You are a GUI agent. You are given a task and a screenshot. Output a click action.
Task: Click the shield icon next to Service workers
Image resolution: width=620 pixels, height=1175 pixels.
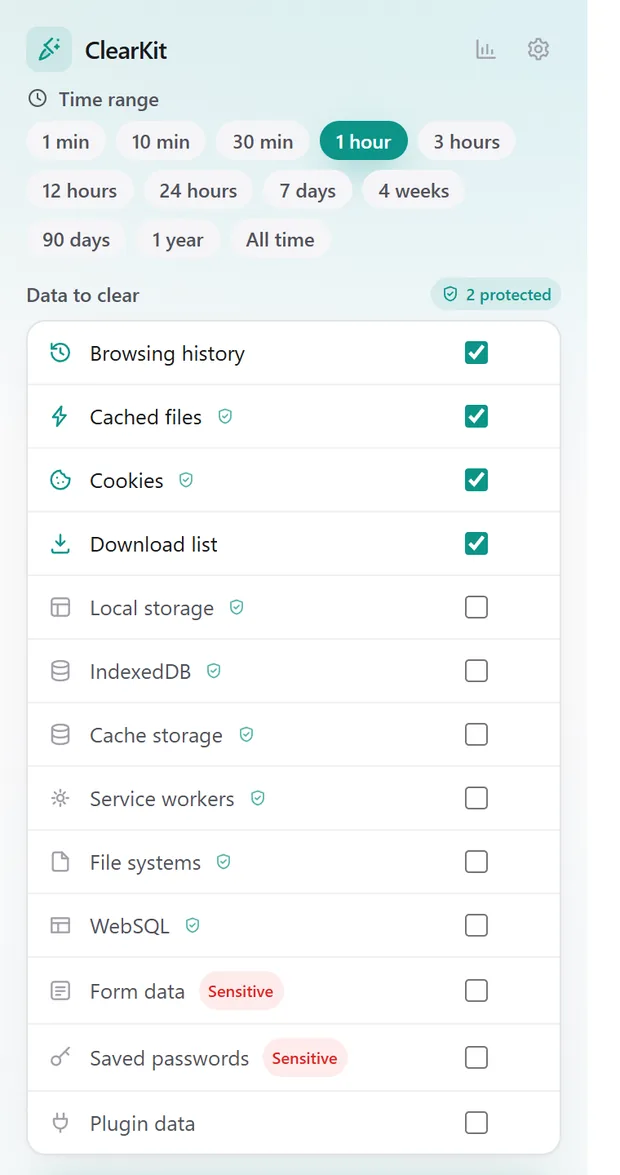258,799
